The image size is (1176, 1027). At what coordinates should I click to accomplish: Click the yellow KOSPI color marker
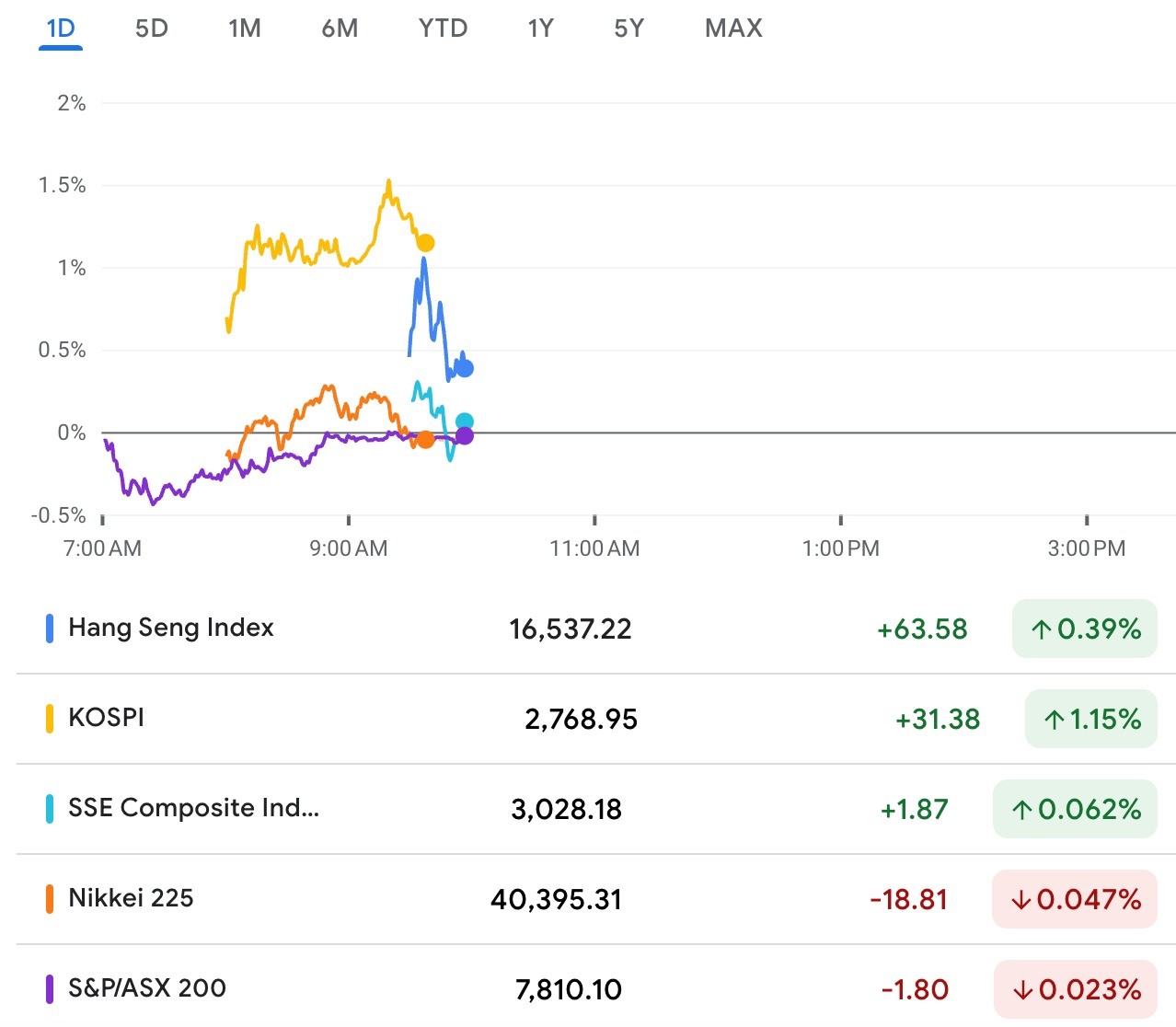(50, 719)
